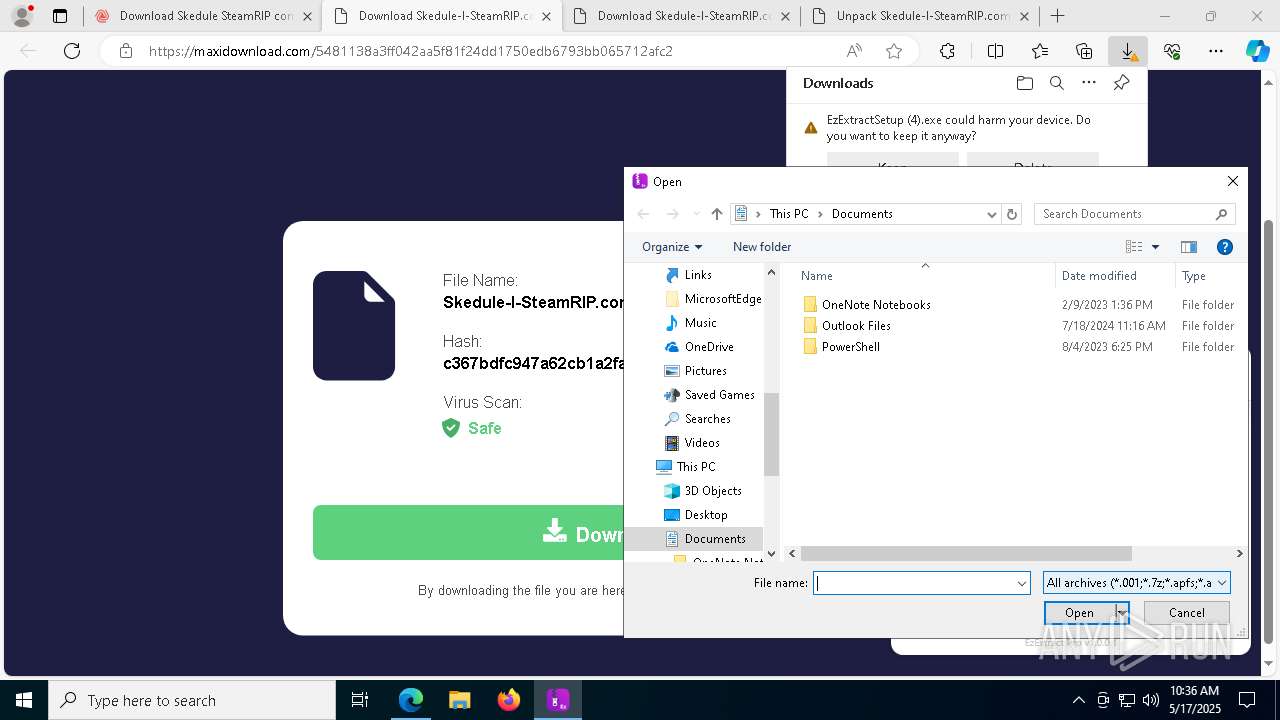Refresh the Documents folder listing

point(1012,214)
